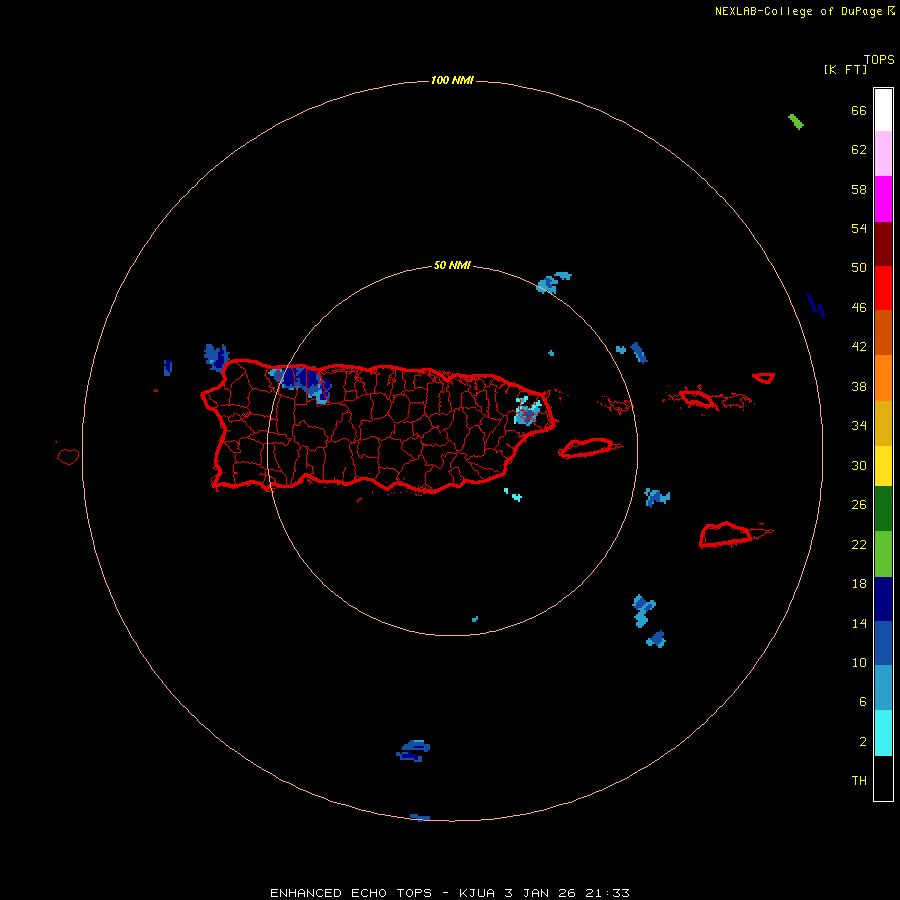Click the 42 legend value
This screenshot has width=900, height=900.
(x=859, y=347)
